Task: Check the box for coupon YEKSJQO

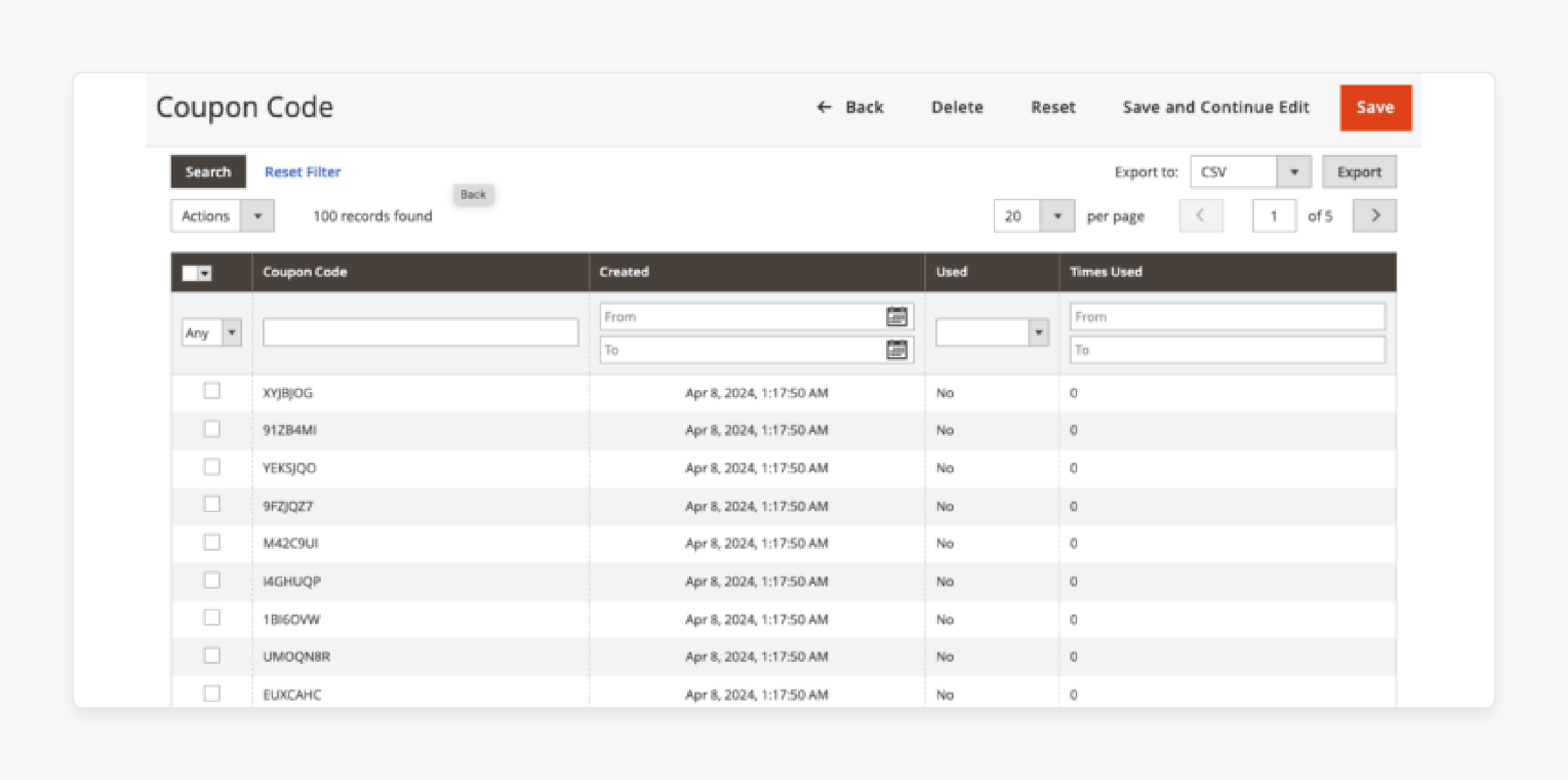Action: [x=211, y=467]
